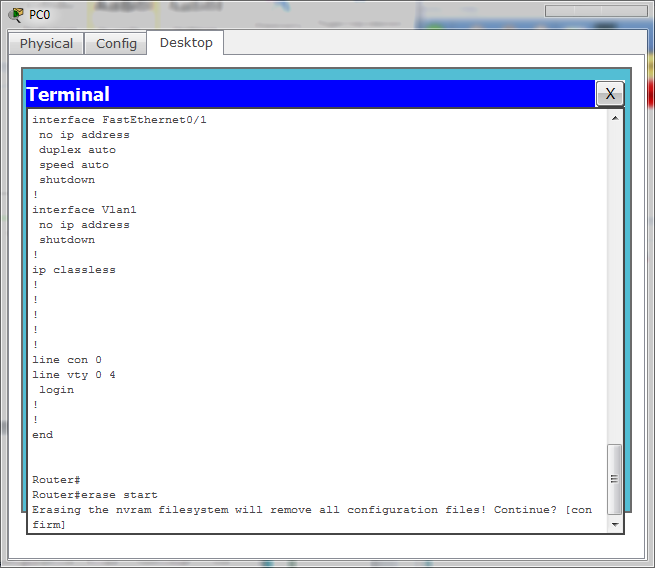Click the 'interface FastEthernet0/1' line
This screenshot has width=655, height=568.
click(119, 120)
